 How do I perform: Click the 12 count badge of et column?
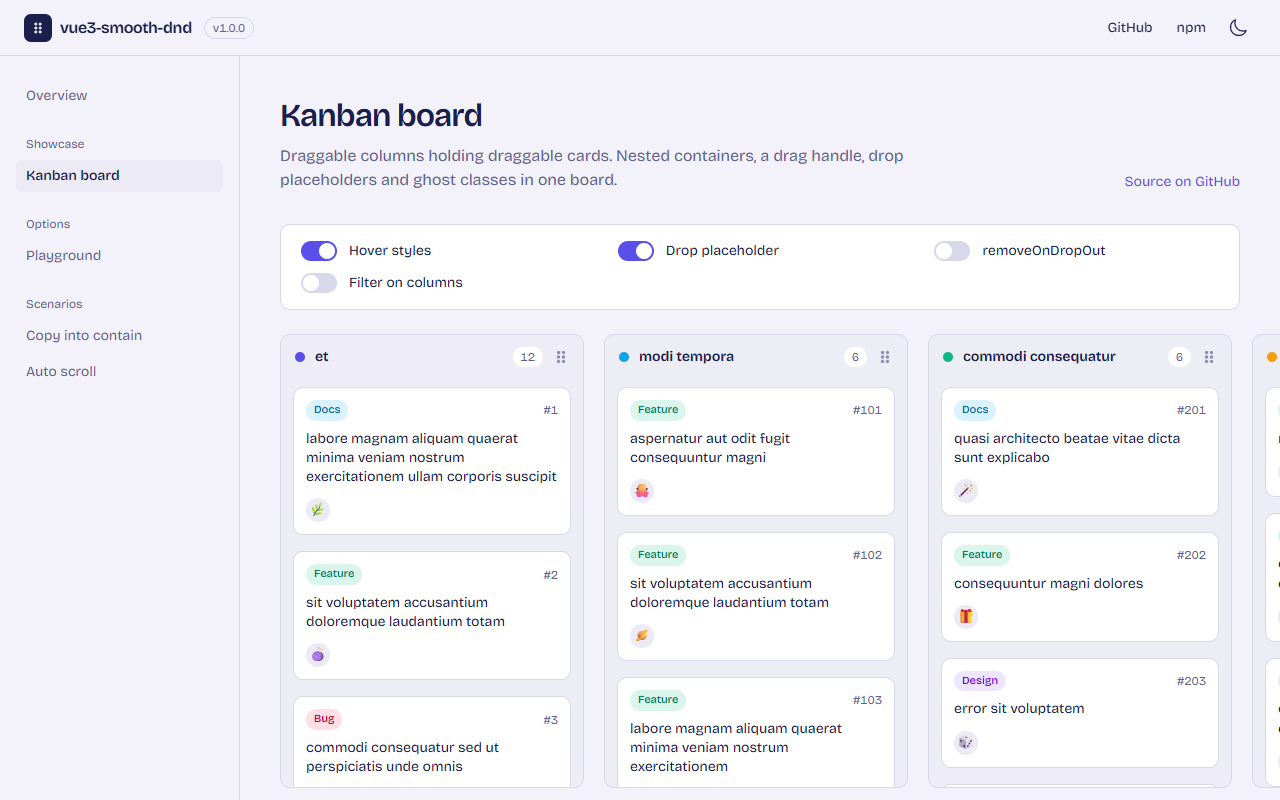tap(528, 357)
